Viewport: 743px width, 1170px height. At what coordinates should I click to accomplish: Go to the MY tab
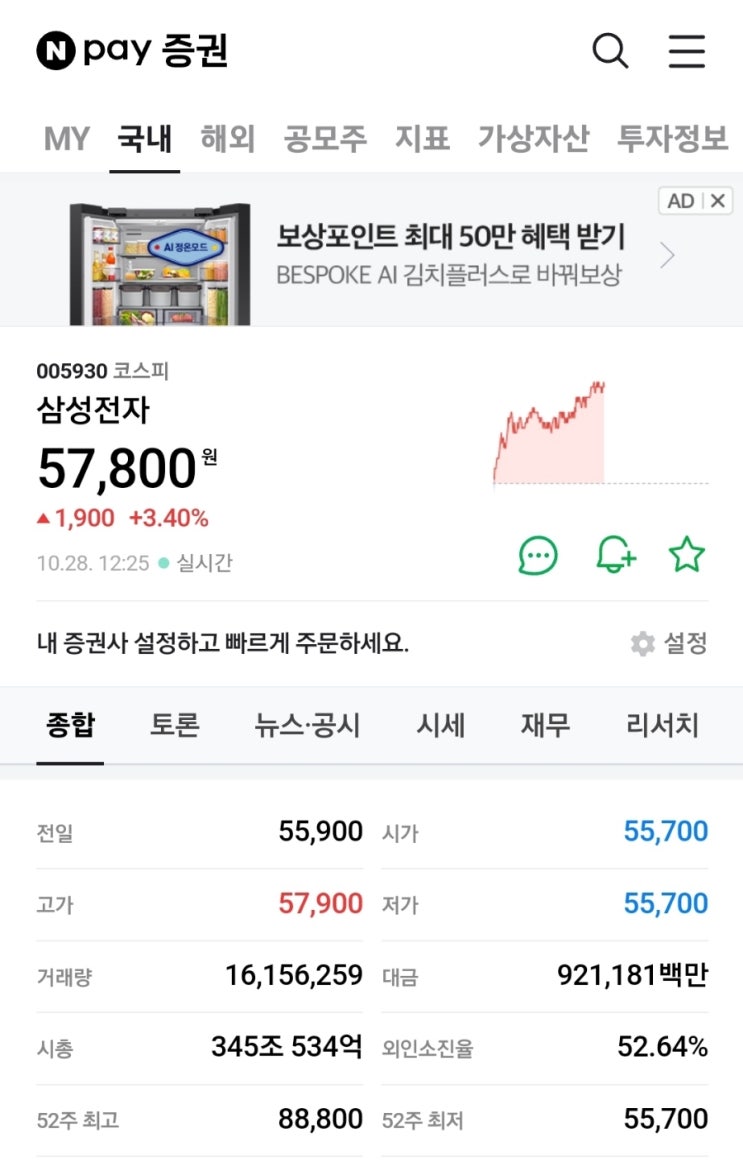point(66,139)
